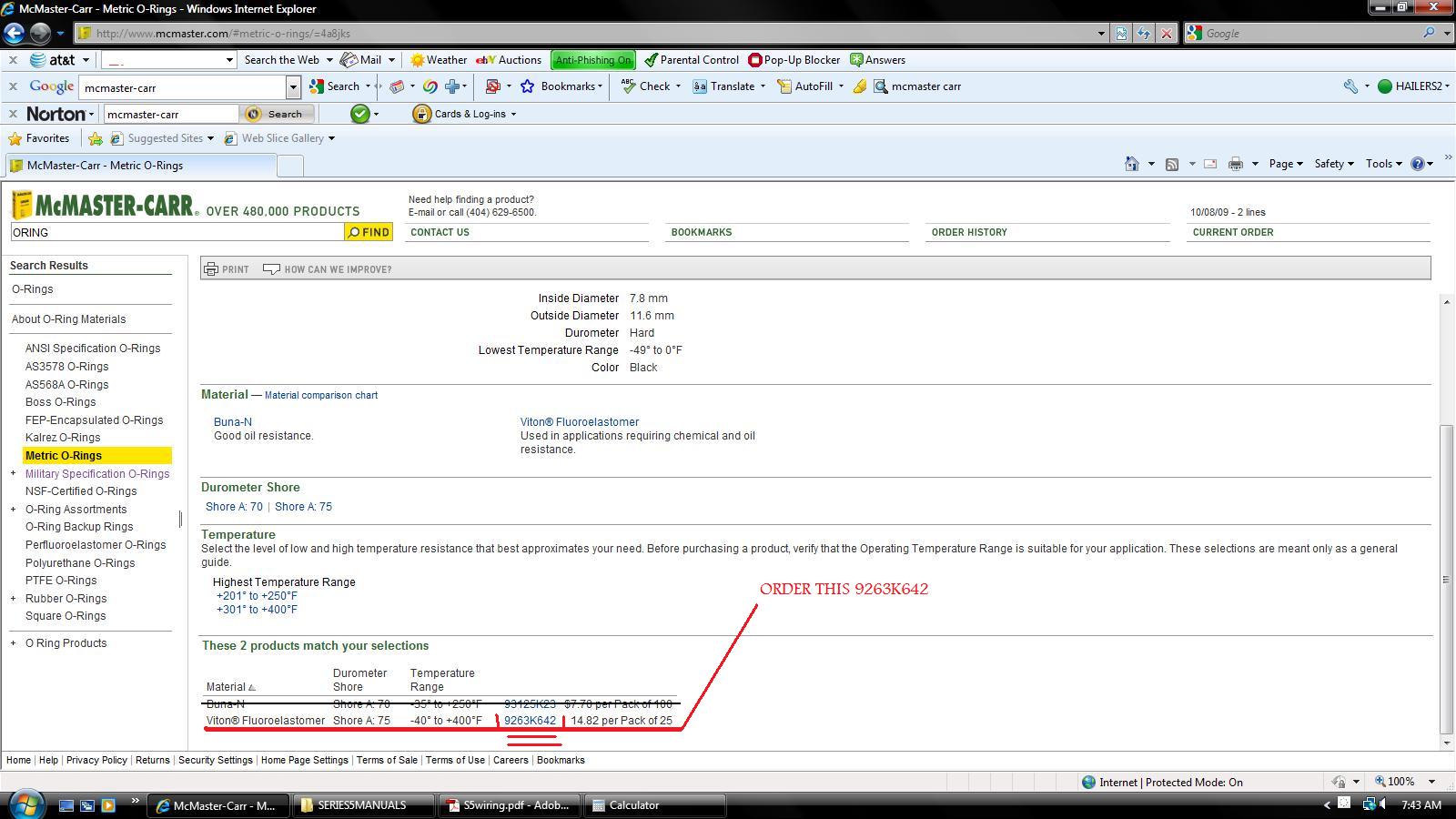The image size is (1456, 819).
Task: Open the Bookmarks star in Google toolbar
Action: tap(527, 86)
